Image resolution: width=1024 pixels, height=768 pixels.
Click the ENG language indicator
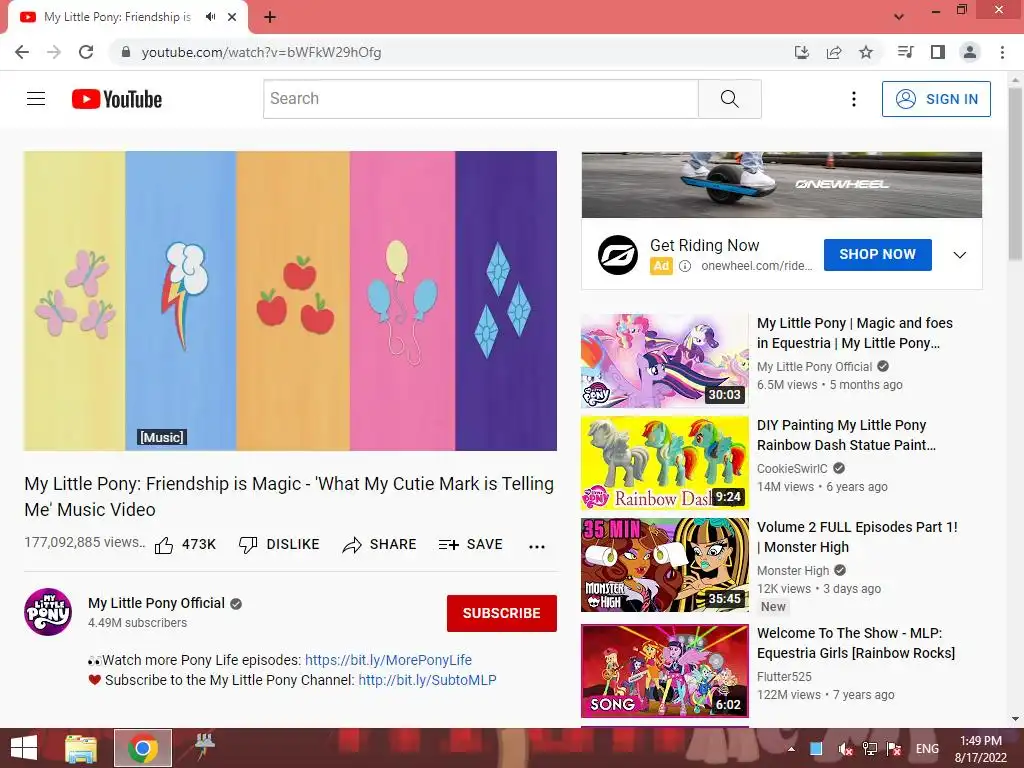coord(927,748)
